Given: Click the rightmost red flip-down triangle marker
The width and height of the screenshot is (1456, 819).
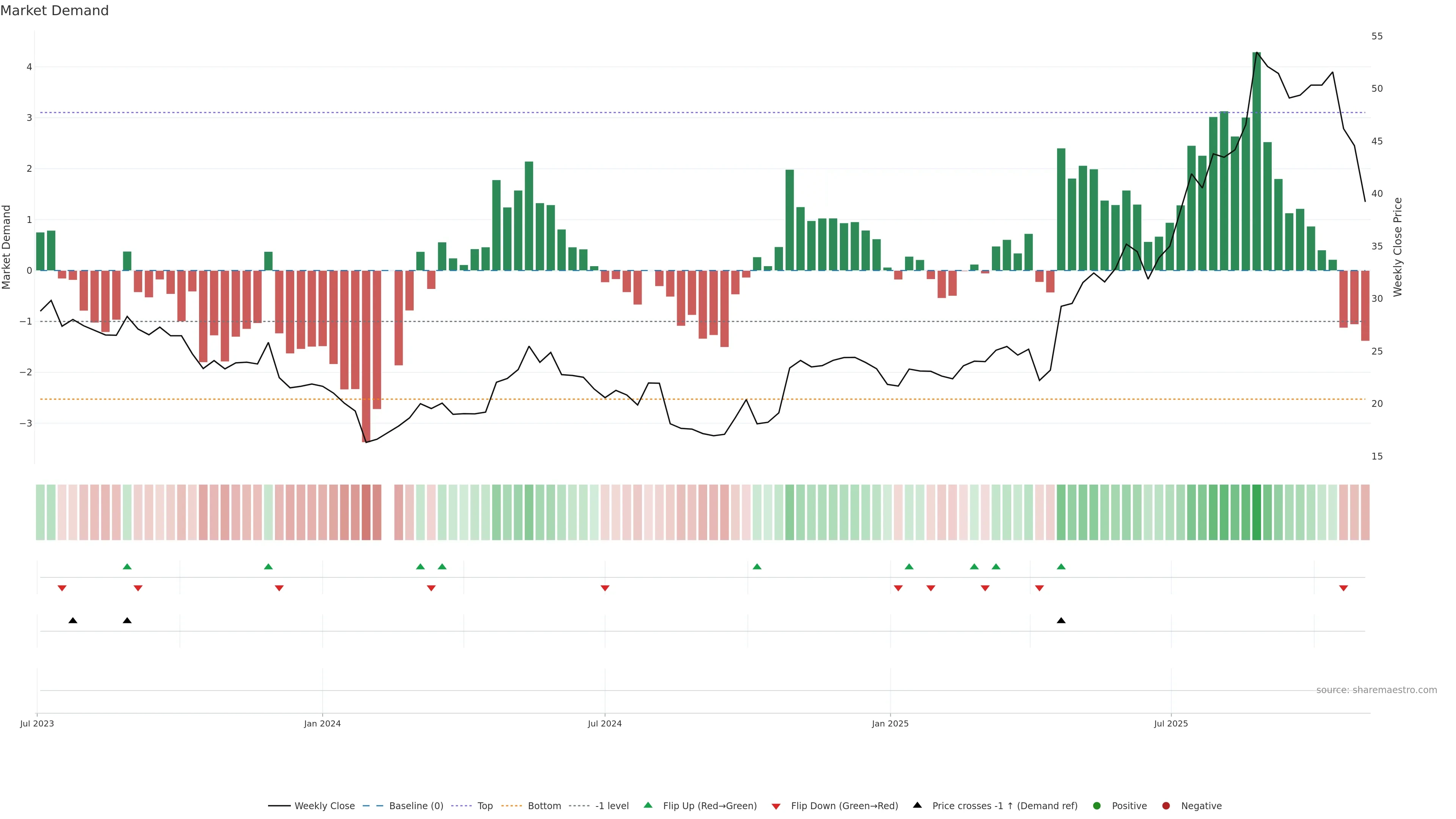Looking at the screenshot, I should 1343,588.
